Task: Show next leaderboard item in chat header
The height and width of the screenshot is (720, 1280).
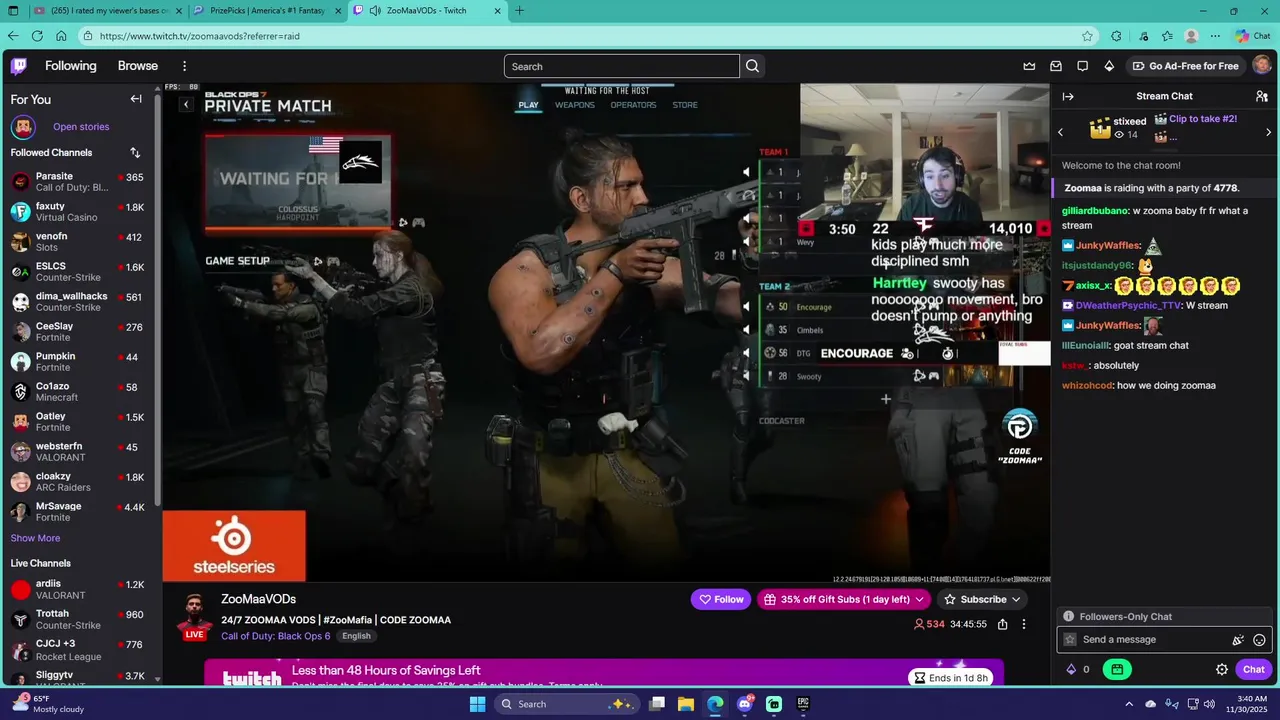Action: click(1268, 132)
